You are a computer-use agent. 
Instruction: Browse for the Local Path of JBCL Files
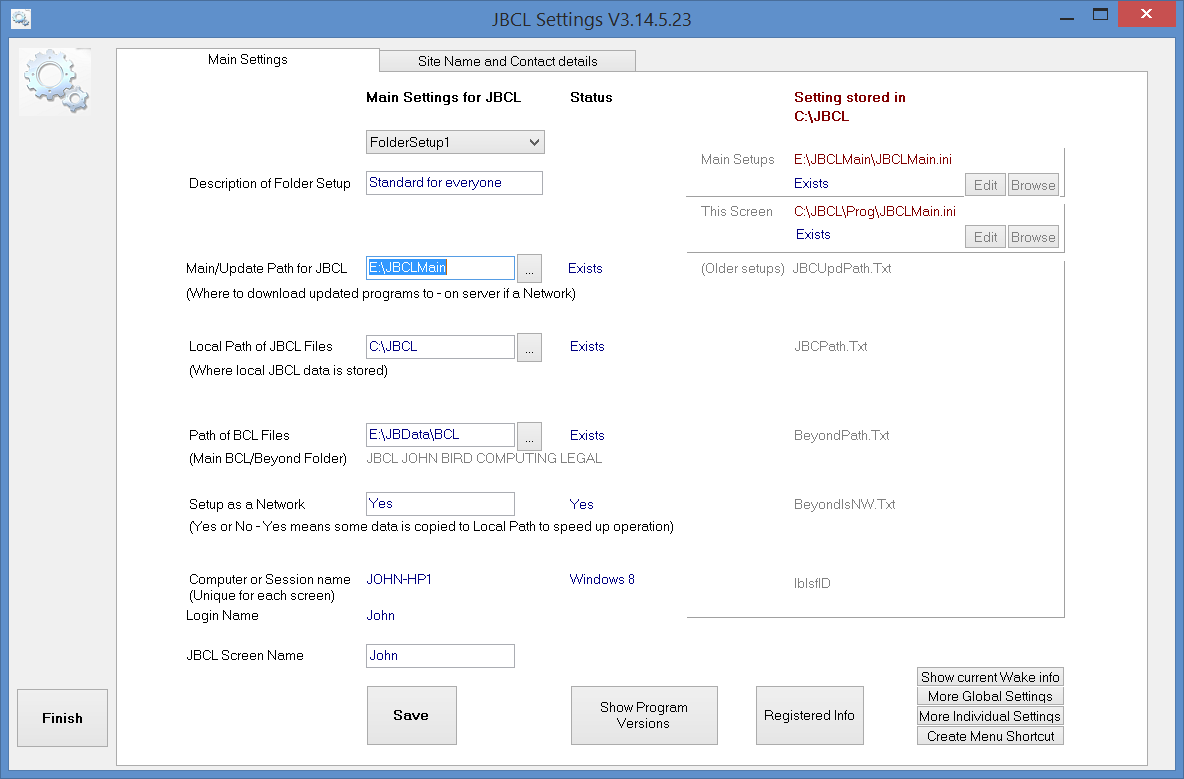529,347
